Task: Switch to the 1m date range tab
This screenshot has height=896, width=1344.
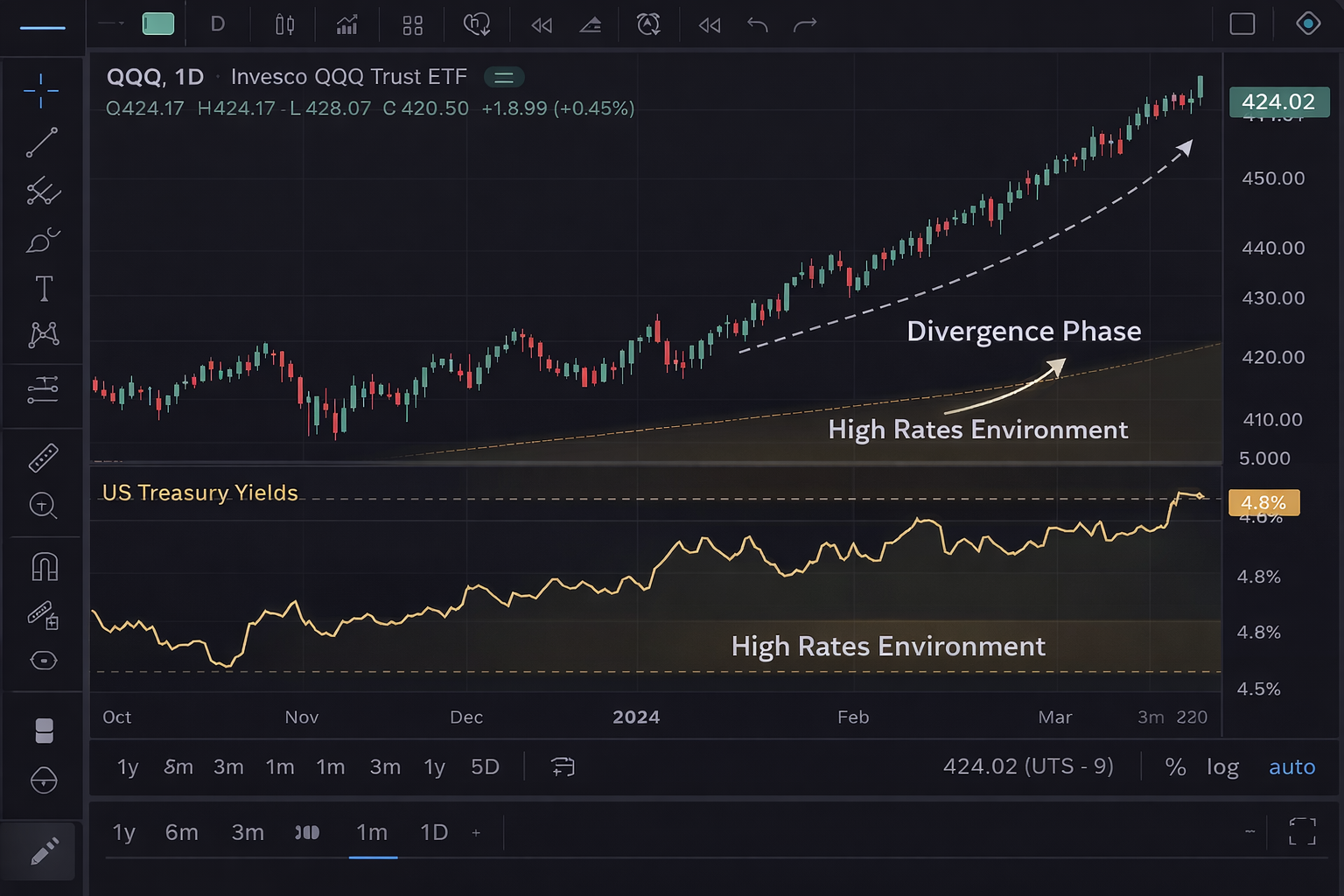Action: pos(373,833)
